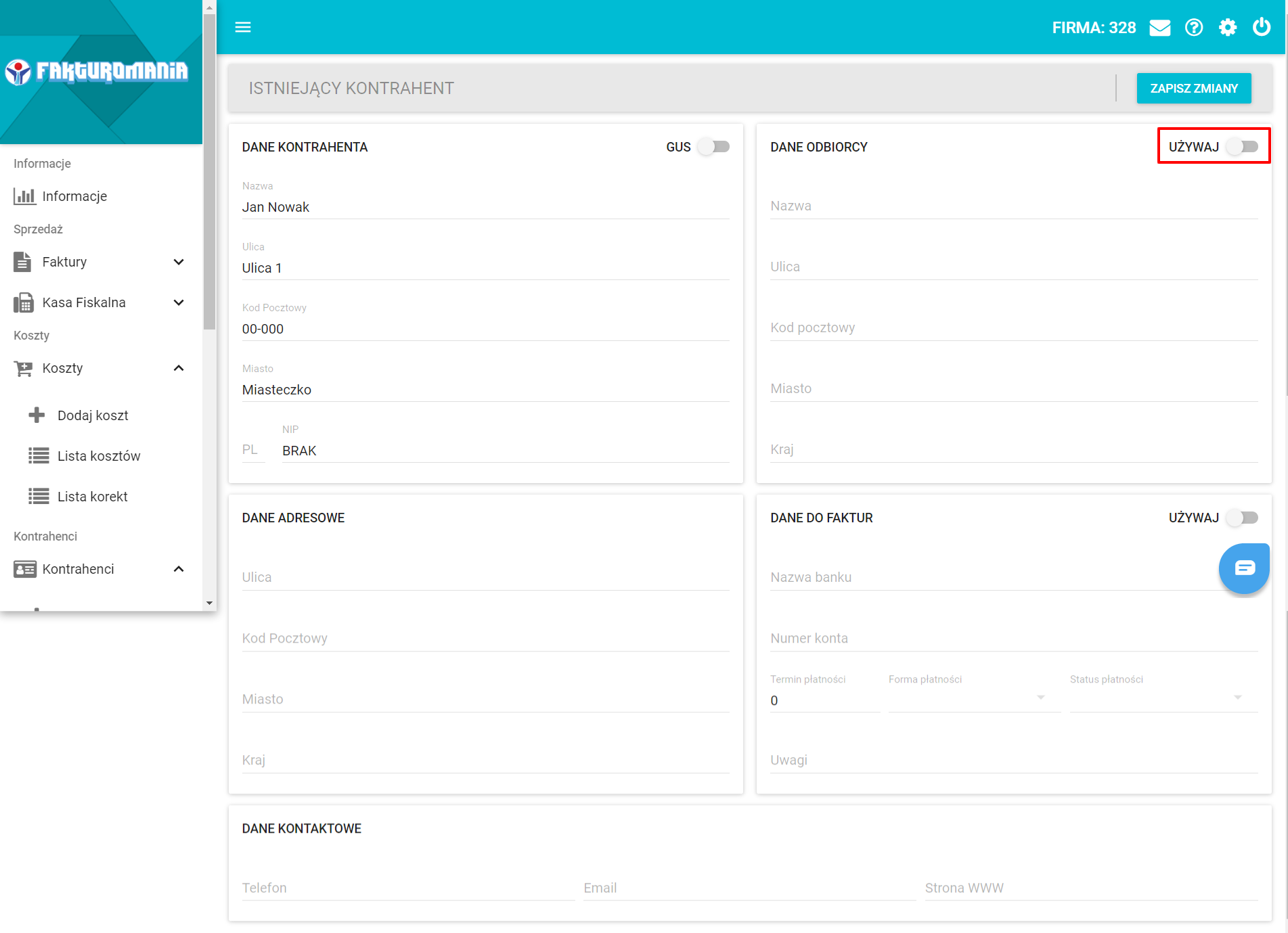Toggle the GUS switch in Dane Kontrahenta

[x=714, y=147]
